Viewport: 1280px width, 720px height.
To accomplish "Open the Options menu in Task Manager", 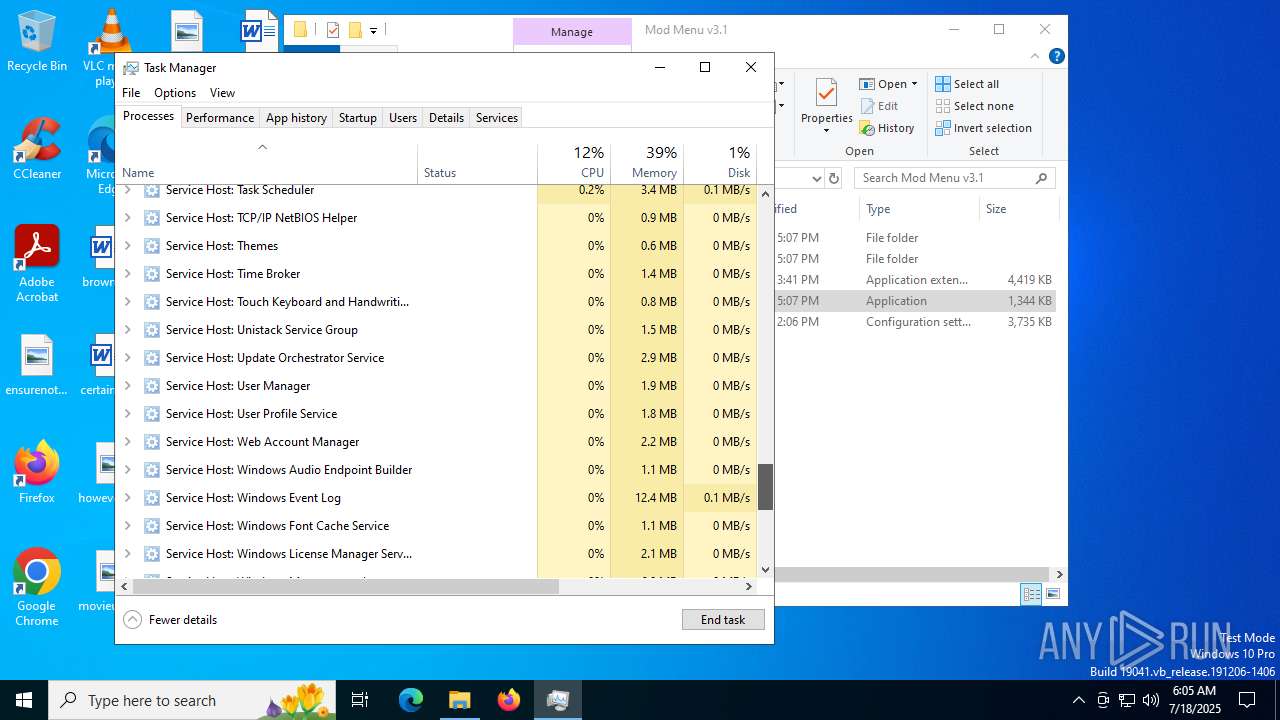I will [175, 93].
